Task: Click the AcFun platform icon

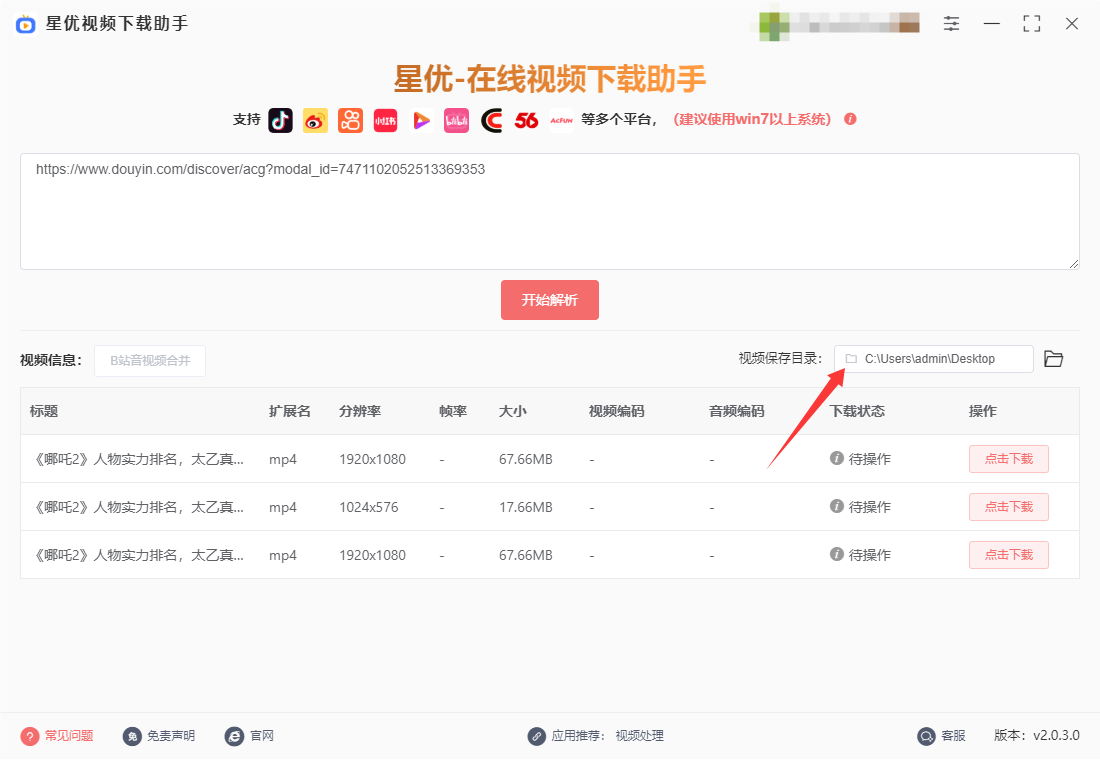Action: pyautogui.click(x=561, y=121)
